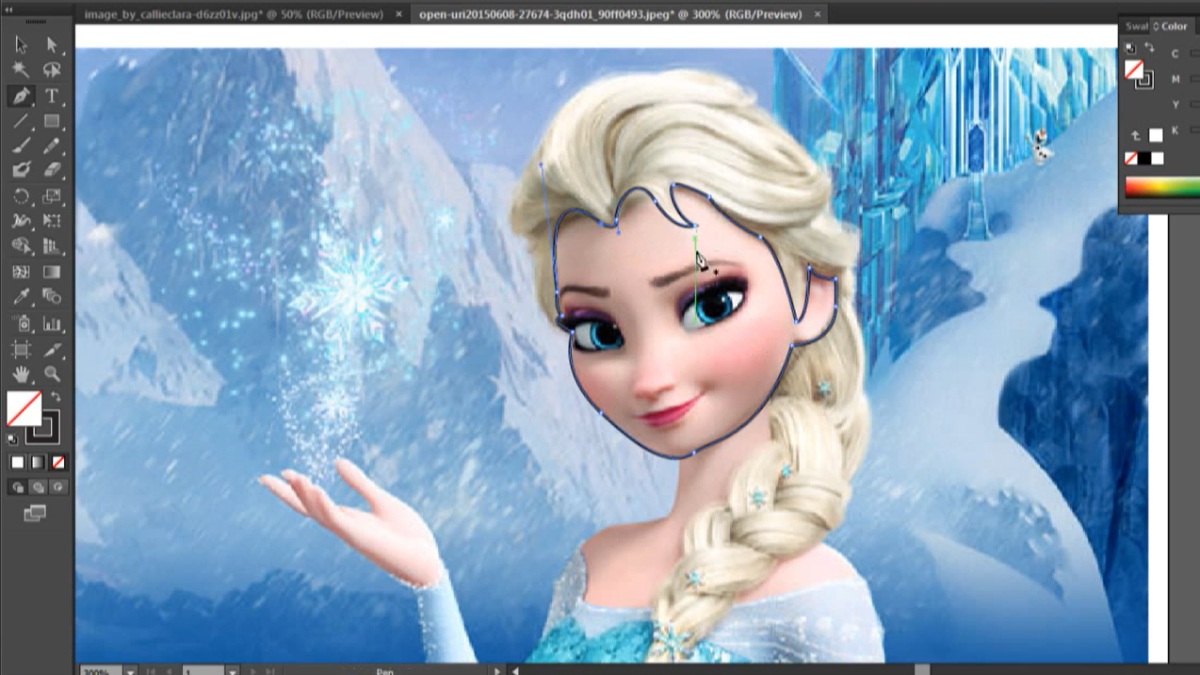The height and width of the screenshot is (675, 1200).
Task: Open the zoom level dropdown in status bar
Action: [x=132, y=671]
